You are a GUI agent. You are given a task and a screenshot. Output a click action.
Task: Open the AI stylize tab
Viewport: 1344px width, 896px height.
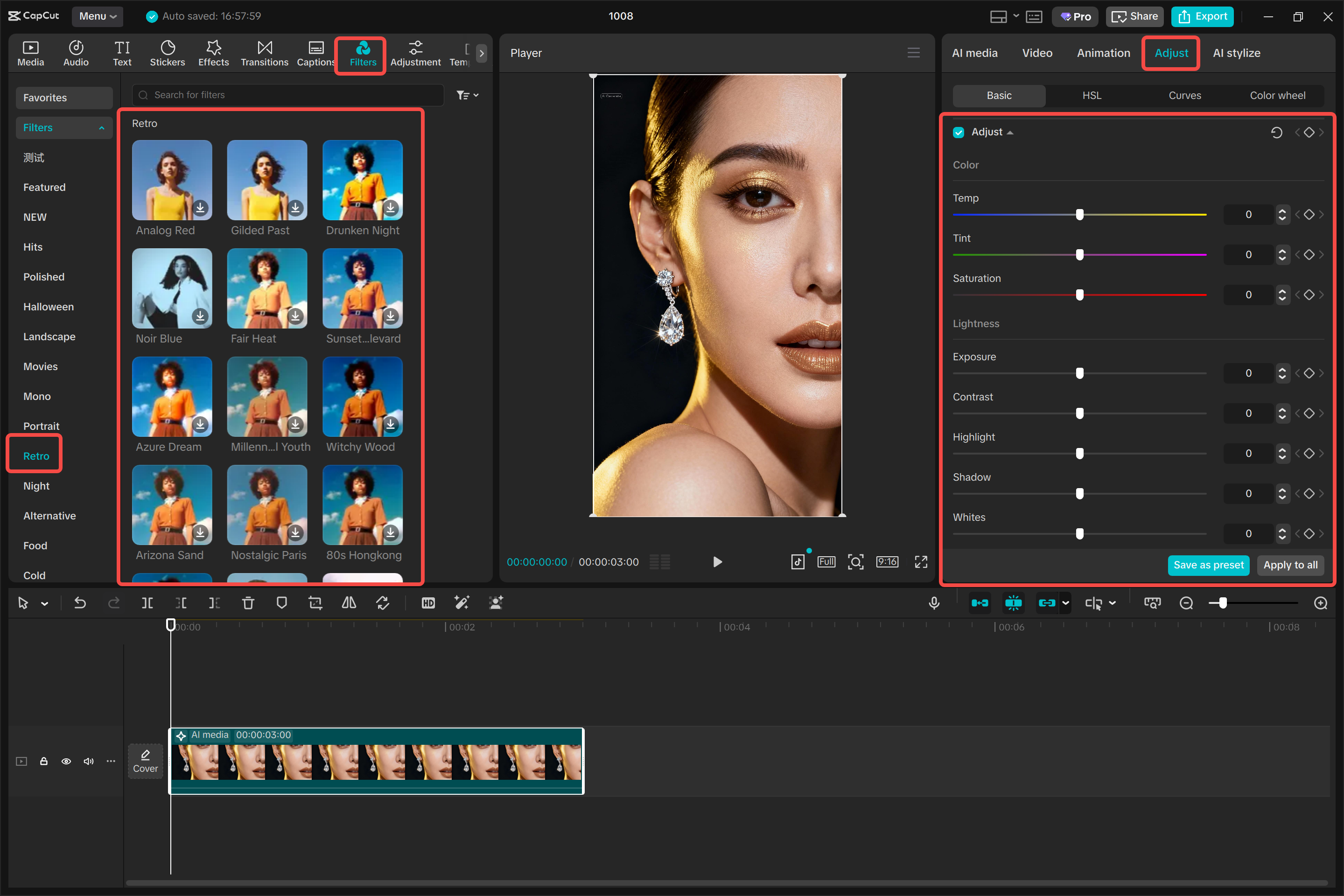point(1237,53)
